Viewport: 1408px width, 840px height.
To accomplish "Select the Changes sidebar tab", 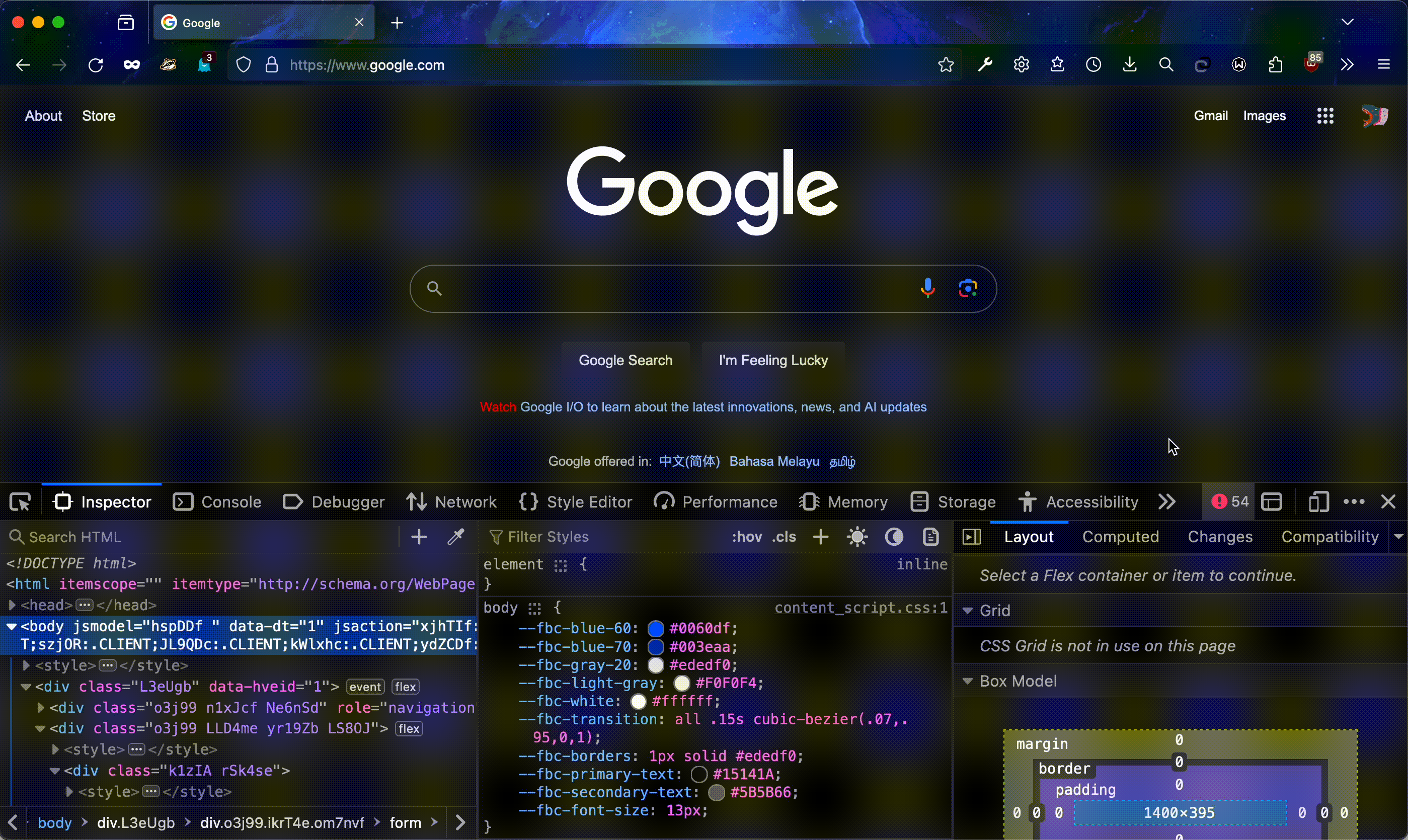I will point(1220,537).
